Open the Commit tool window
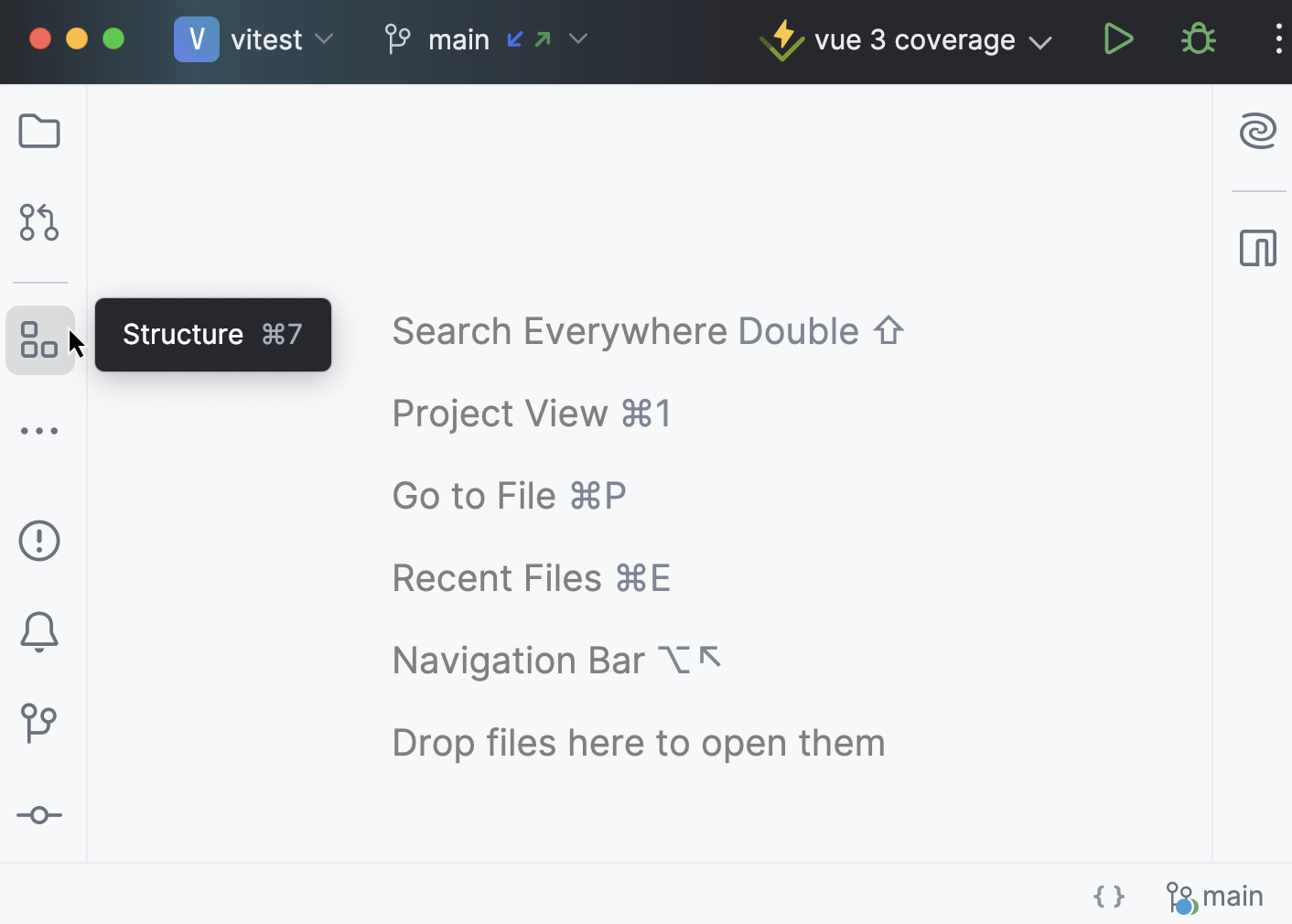Screen dimensions: 1292x924 39,814
